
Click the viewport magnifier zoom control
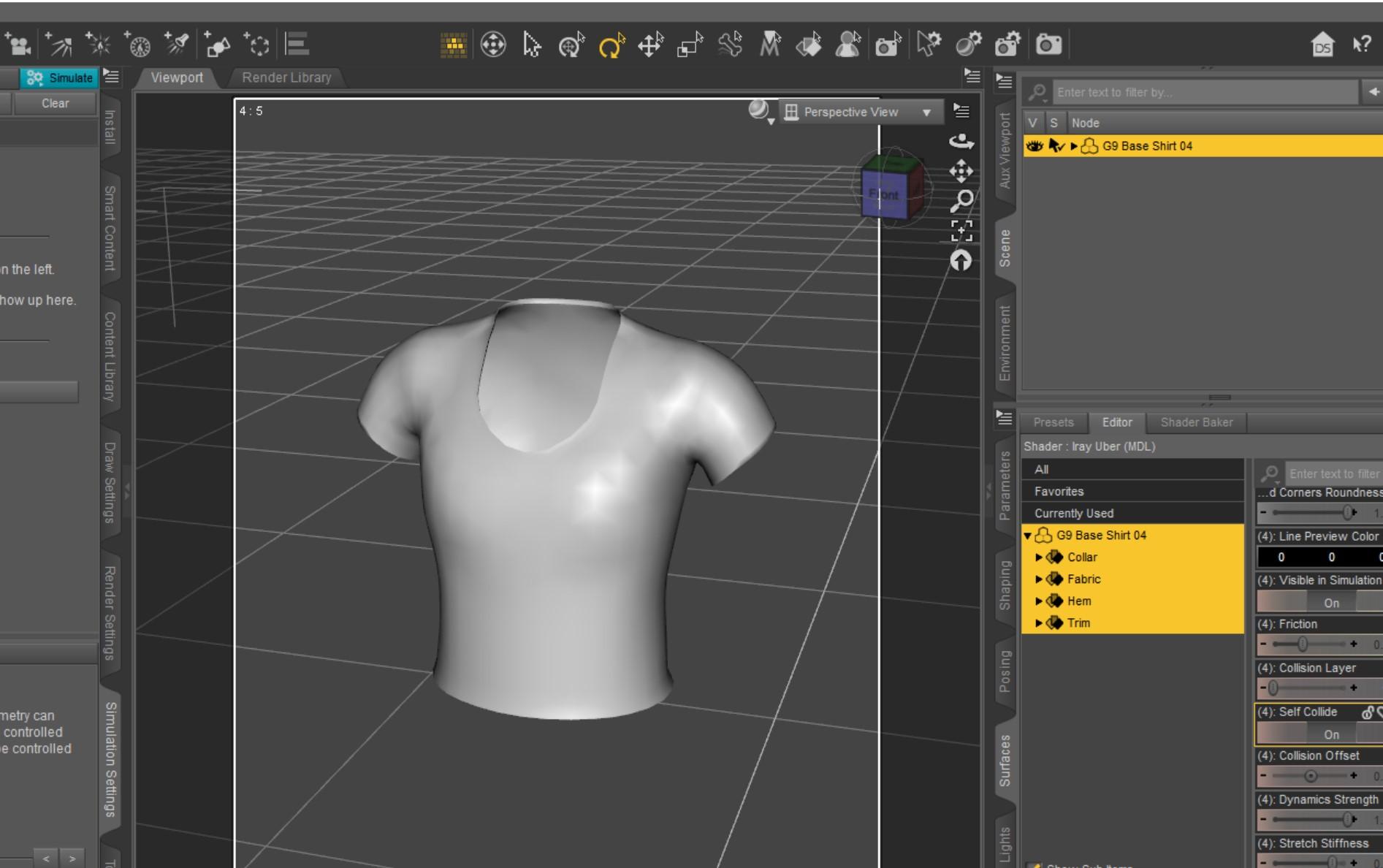point(961,201)
